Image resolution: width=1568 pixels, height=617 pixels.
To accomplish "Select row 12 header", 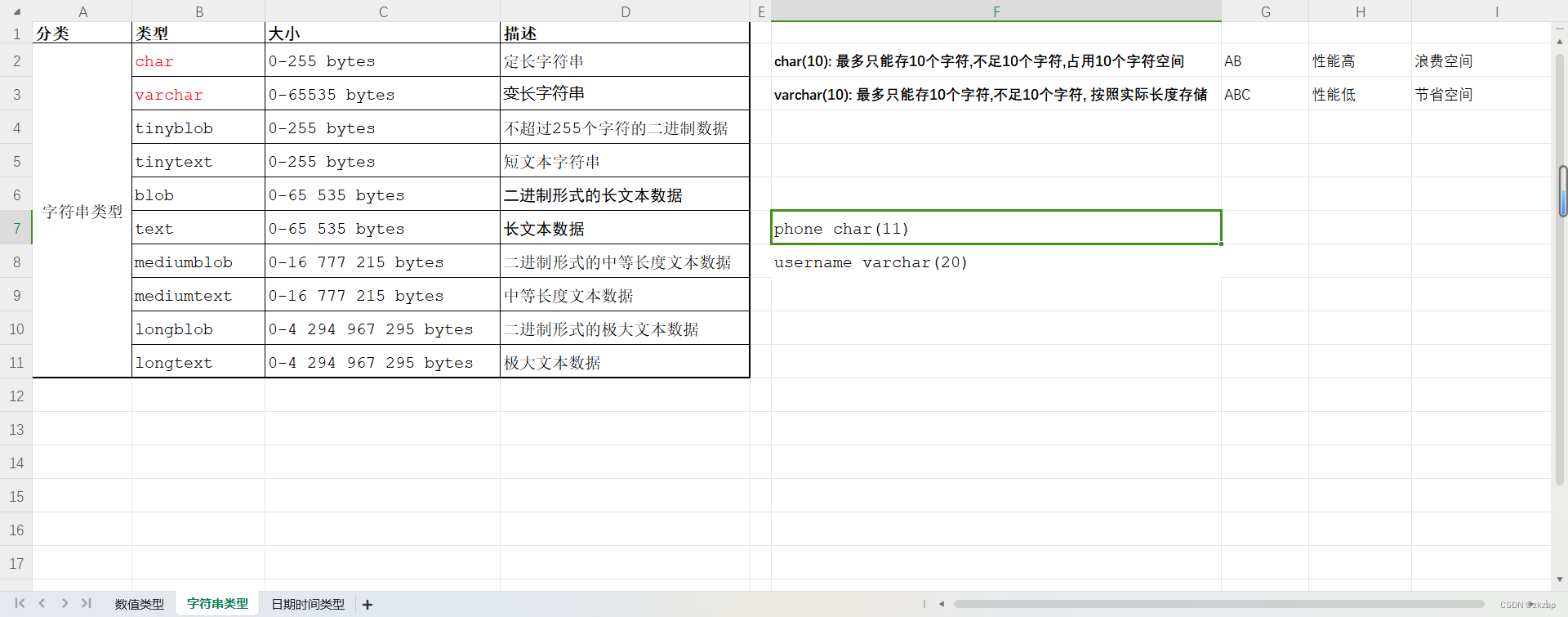I will tap(16, 396).
